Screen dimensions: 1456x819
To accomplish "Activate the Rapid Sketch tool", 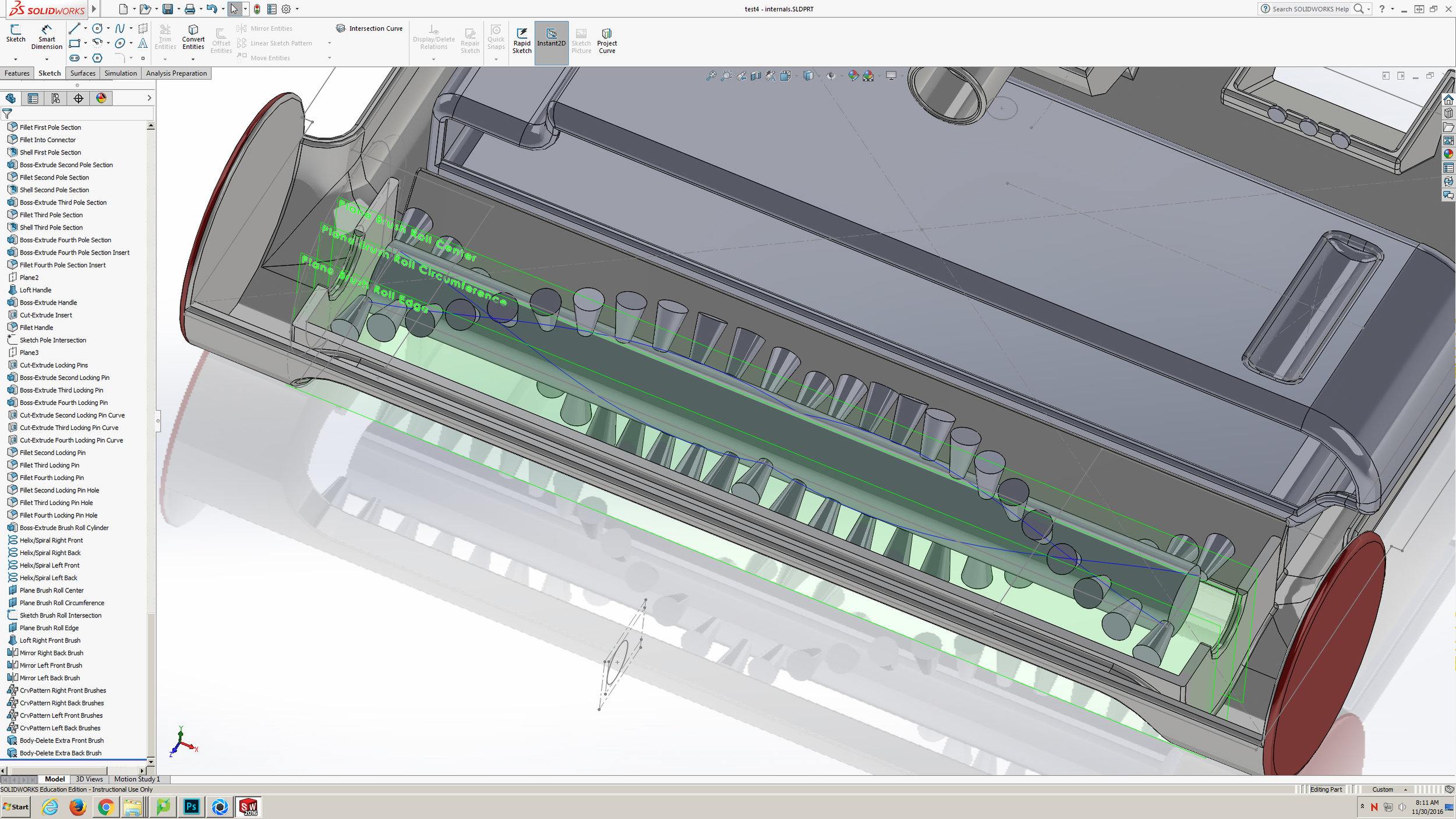I will tap(522, 40).
